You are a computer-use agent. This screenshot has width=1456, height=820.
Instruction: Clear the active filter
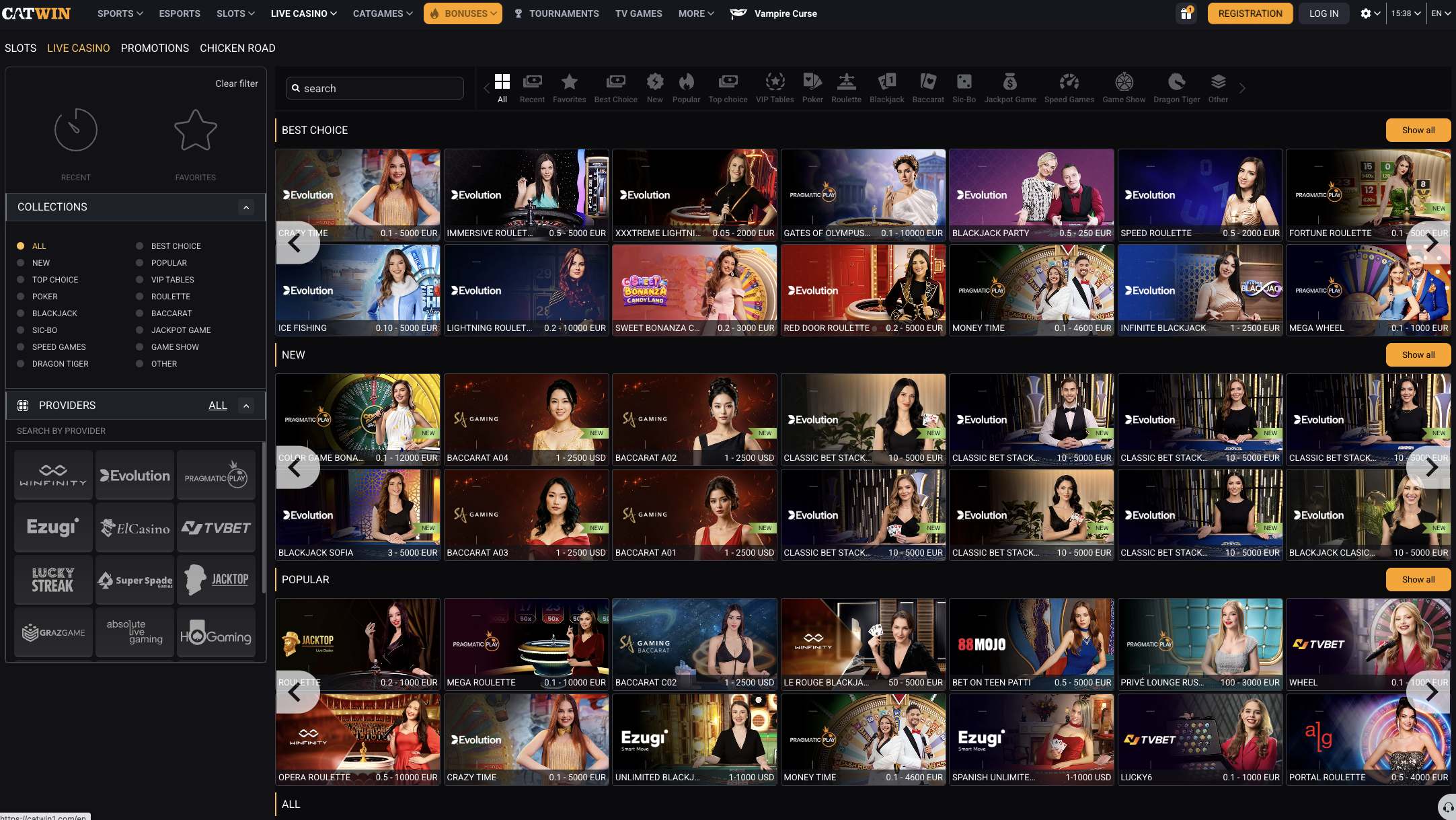coord(237,83)
